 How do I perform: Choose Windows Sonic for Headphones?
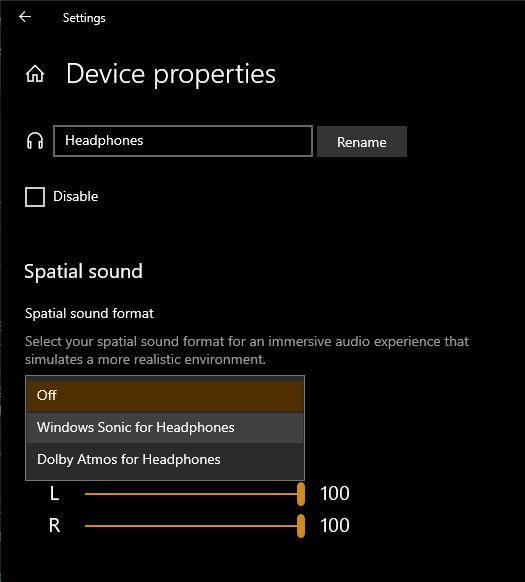coord(165,428)
